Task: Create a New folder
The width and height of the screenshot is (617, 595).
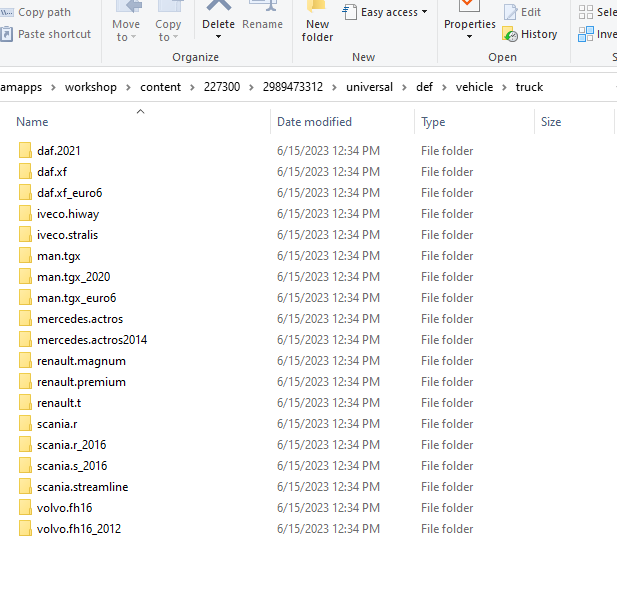Action: (317, 21)
